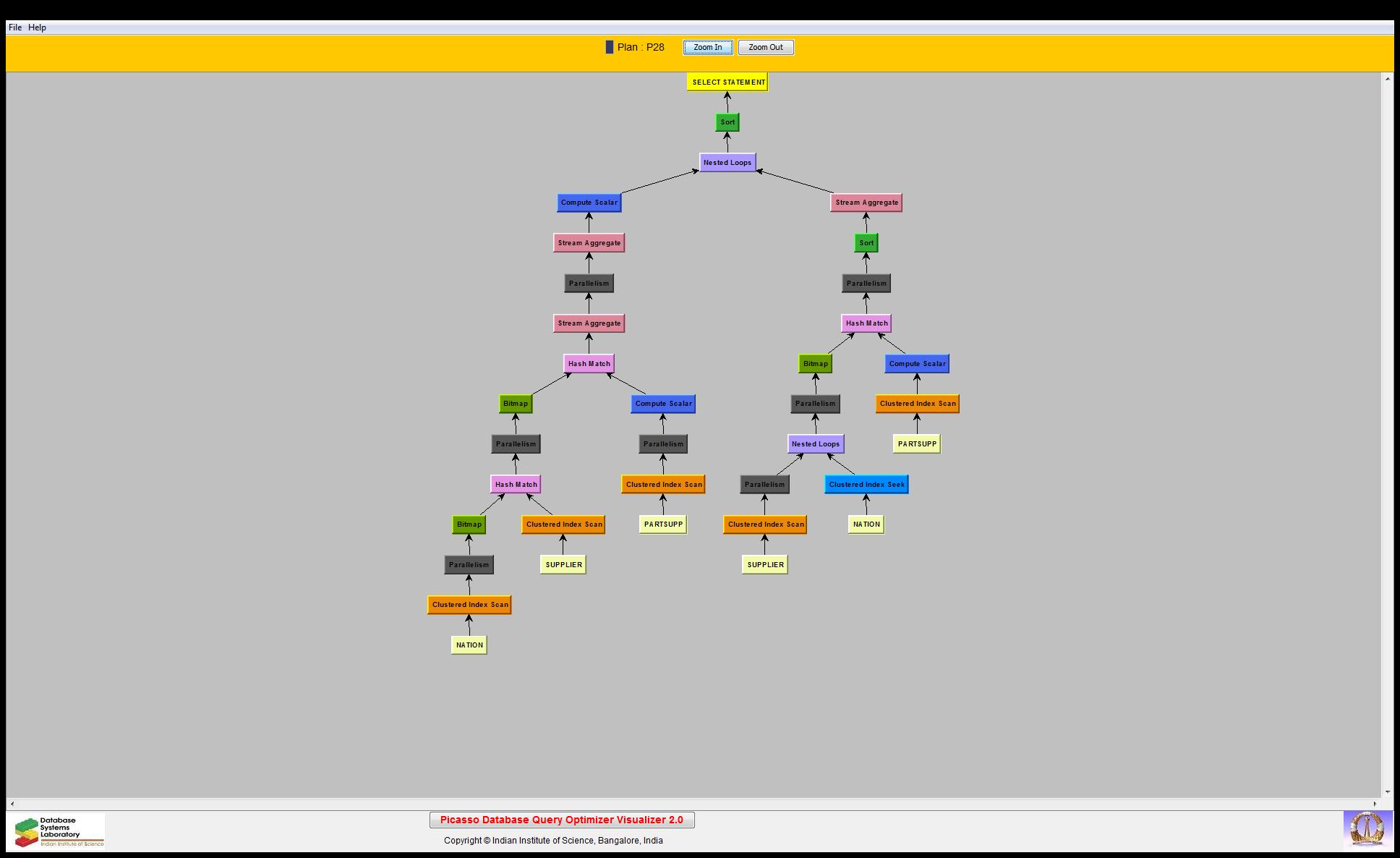Image resolution: width=1400 pixels, height=858 pixels.
Task: Click the dark blue Plan P28 color swatch
Action: pyautogui.click(x=609, y=47)
